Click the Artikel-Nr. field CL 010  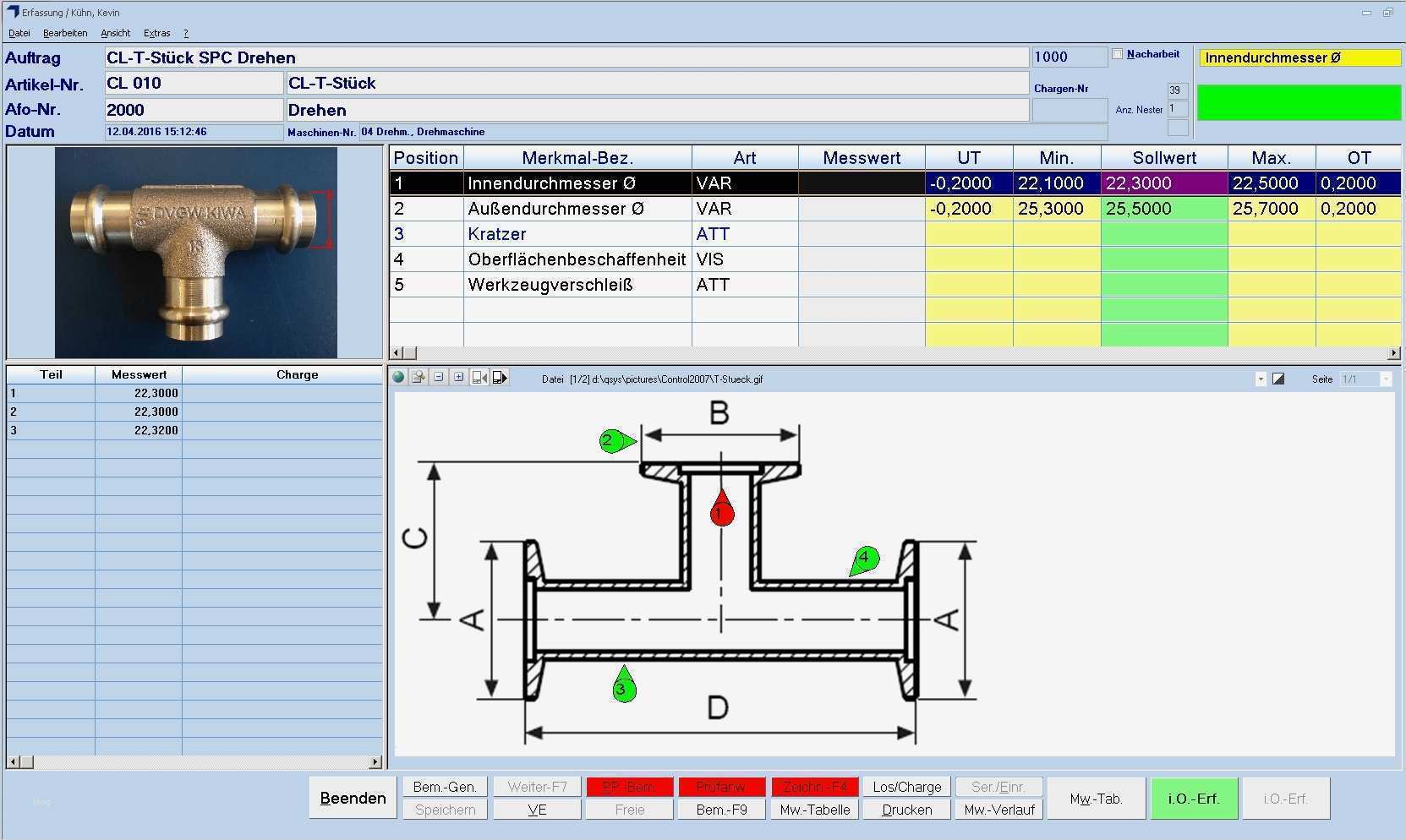point(194,83)
